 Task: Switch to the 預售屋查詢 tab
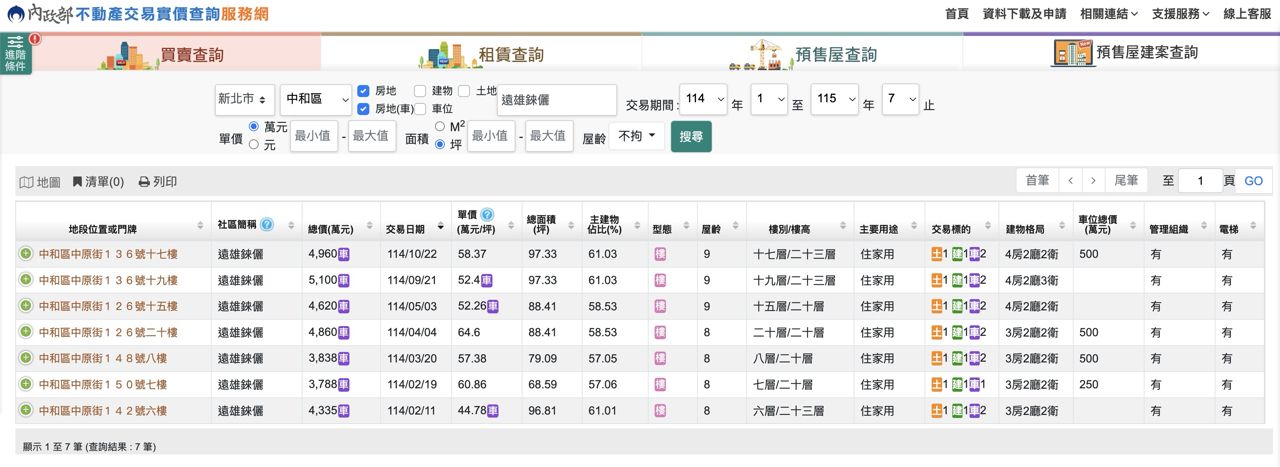(802, 53)
